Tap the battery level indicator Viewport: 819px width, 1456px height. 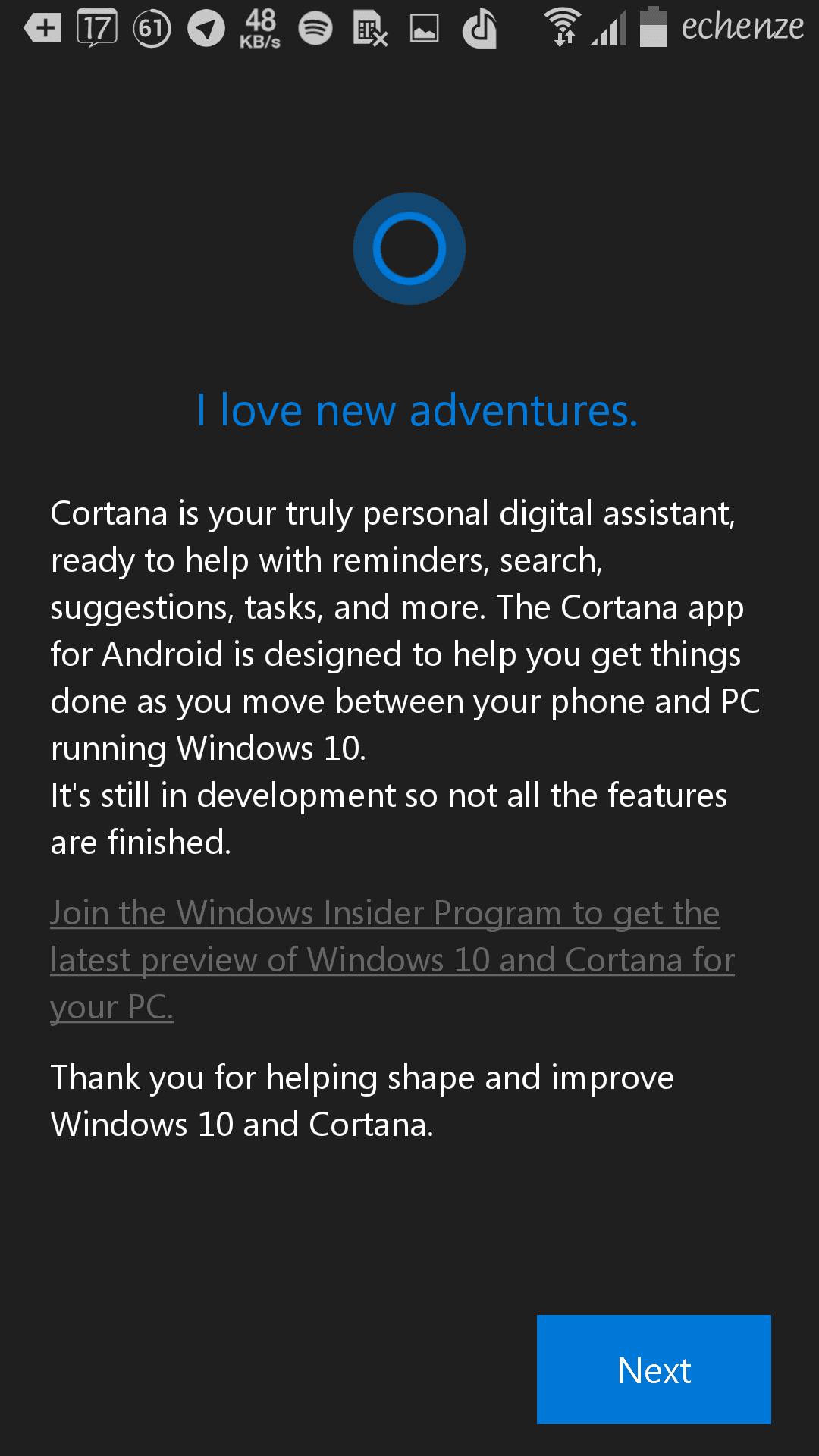pos(653,27)
